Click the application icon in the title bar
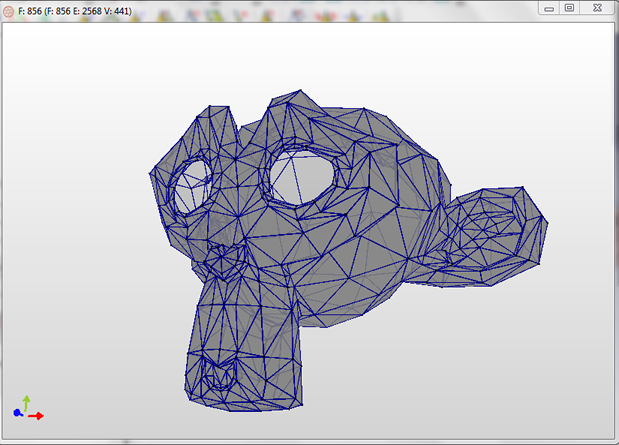Screen dimensions: 619x445 click(8, 11)
